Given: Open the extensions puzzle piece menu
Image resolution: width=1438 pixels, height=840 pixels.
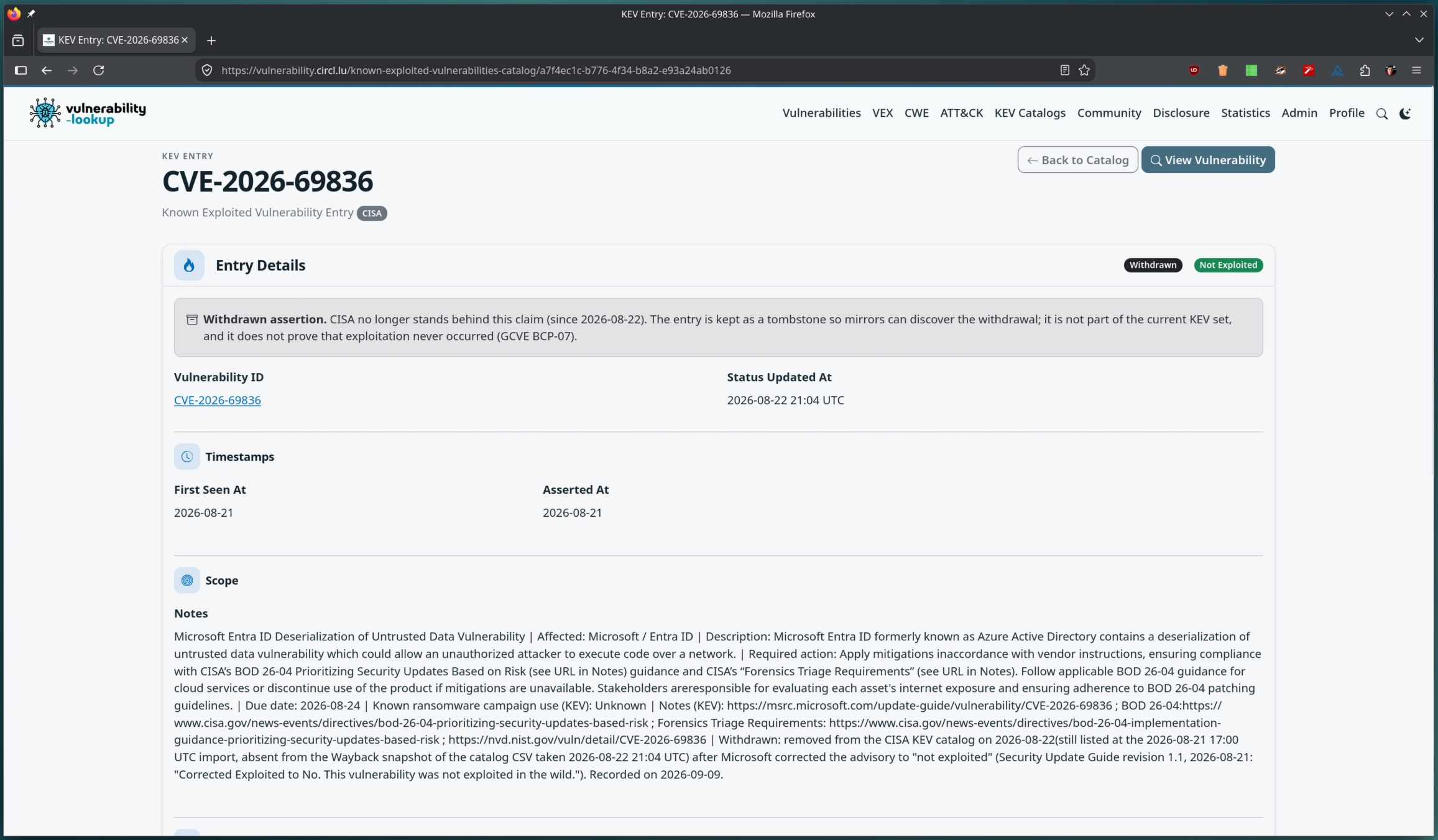Looking at the screenshot, I should pos(1365,70).
